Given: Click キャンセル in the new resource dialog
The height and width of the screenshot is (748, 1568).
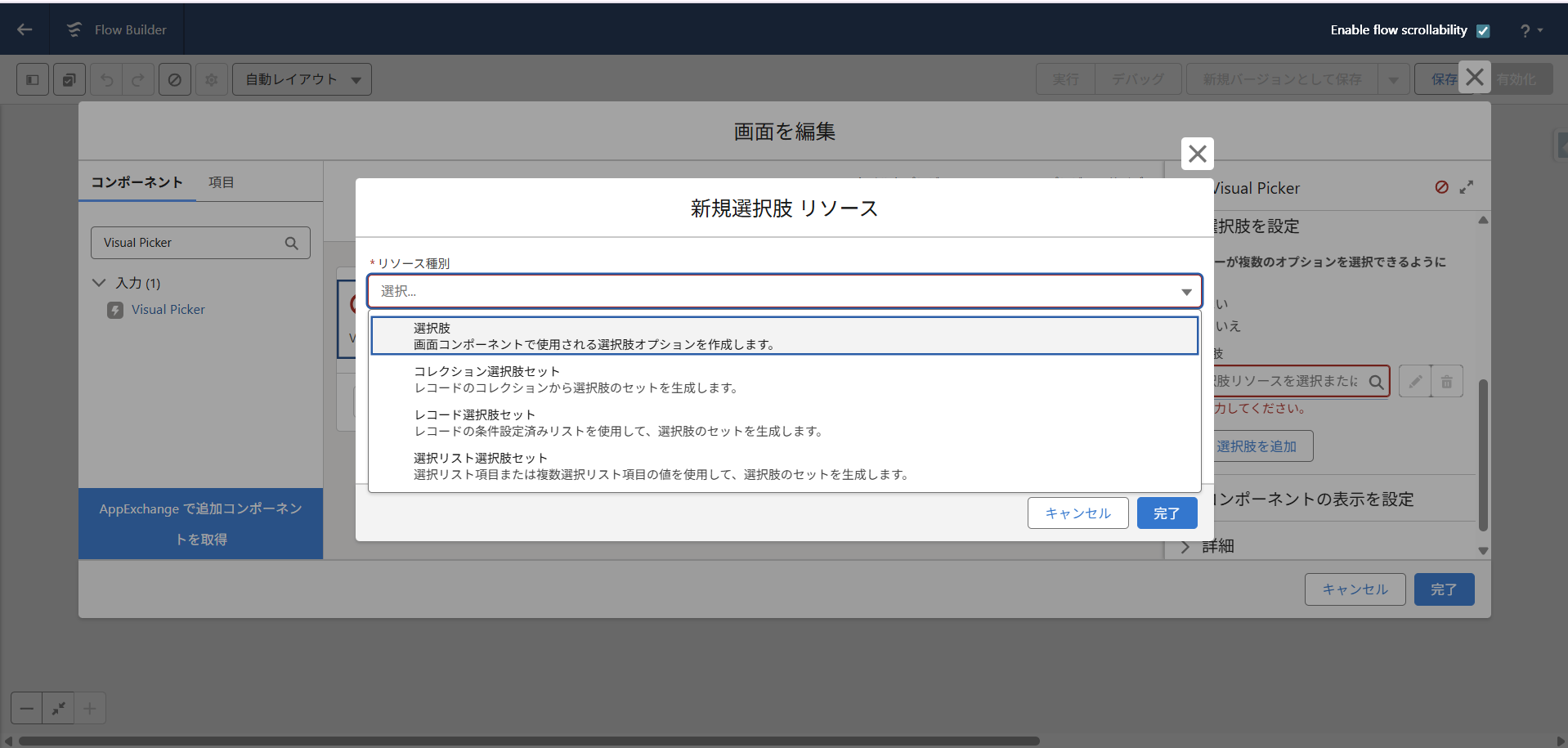Looking at the screenshot, I should [x=1077, y=513].
